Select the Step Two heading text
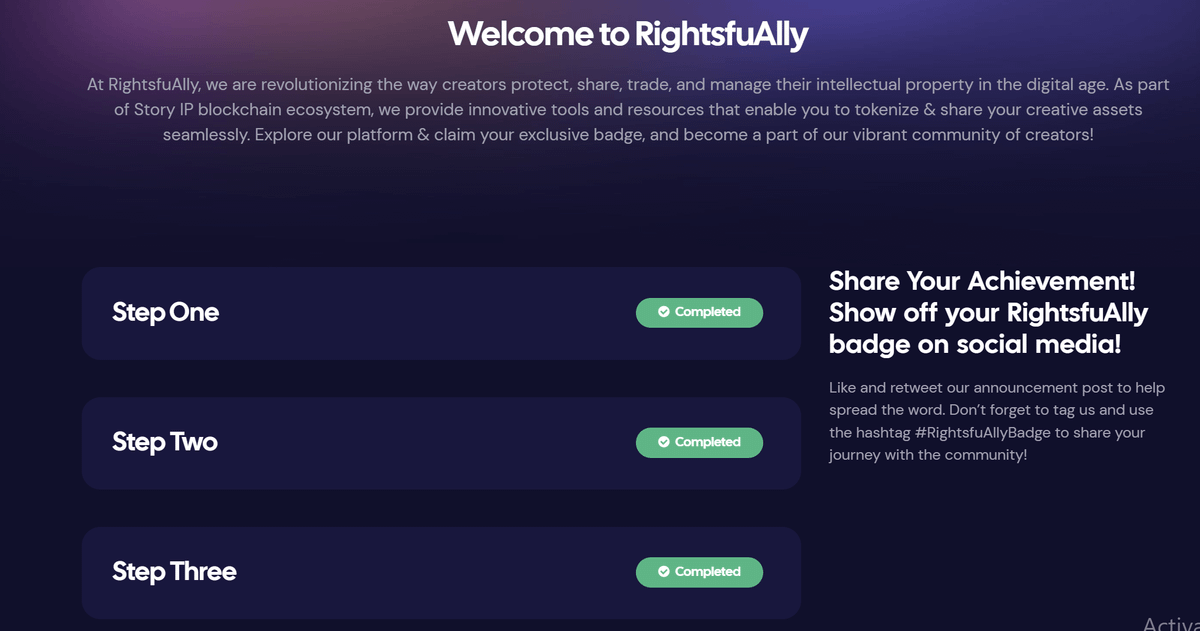The image size is (1200, 631). (165, 442)
